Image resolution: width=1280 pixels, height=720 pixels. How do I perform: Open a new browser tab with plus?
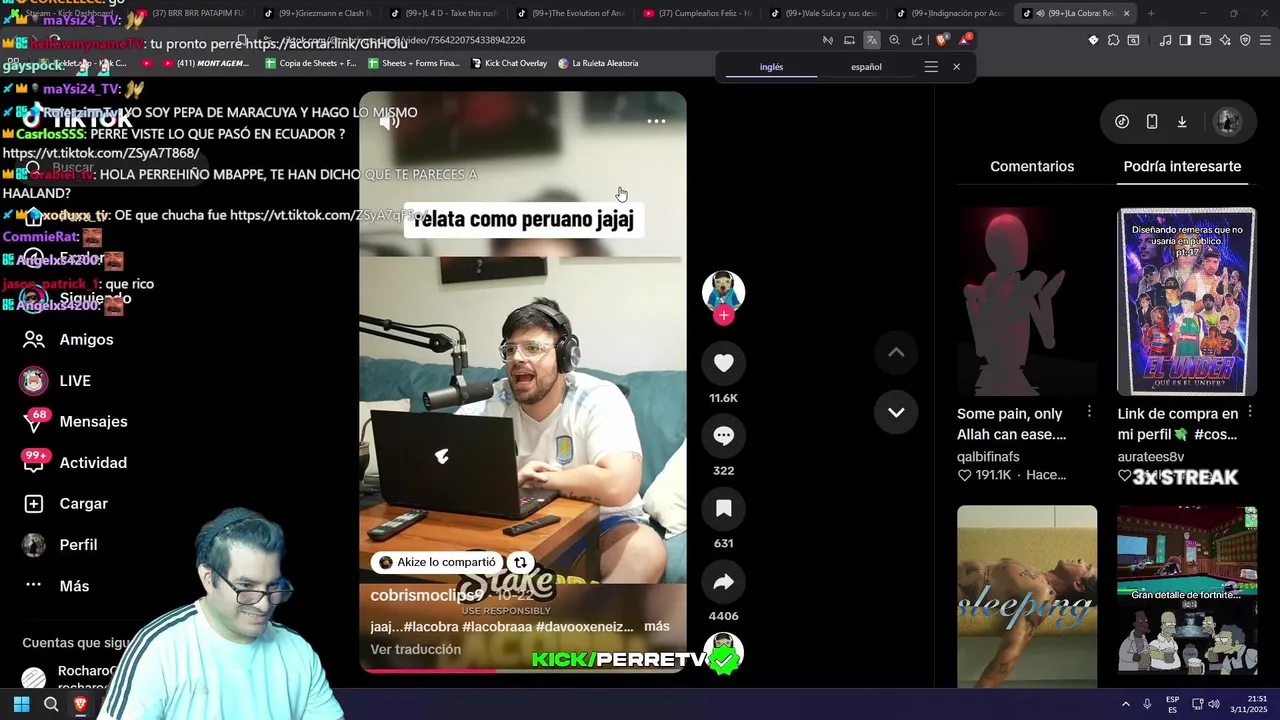[x=1151, y=13]
